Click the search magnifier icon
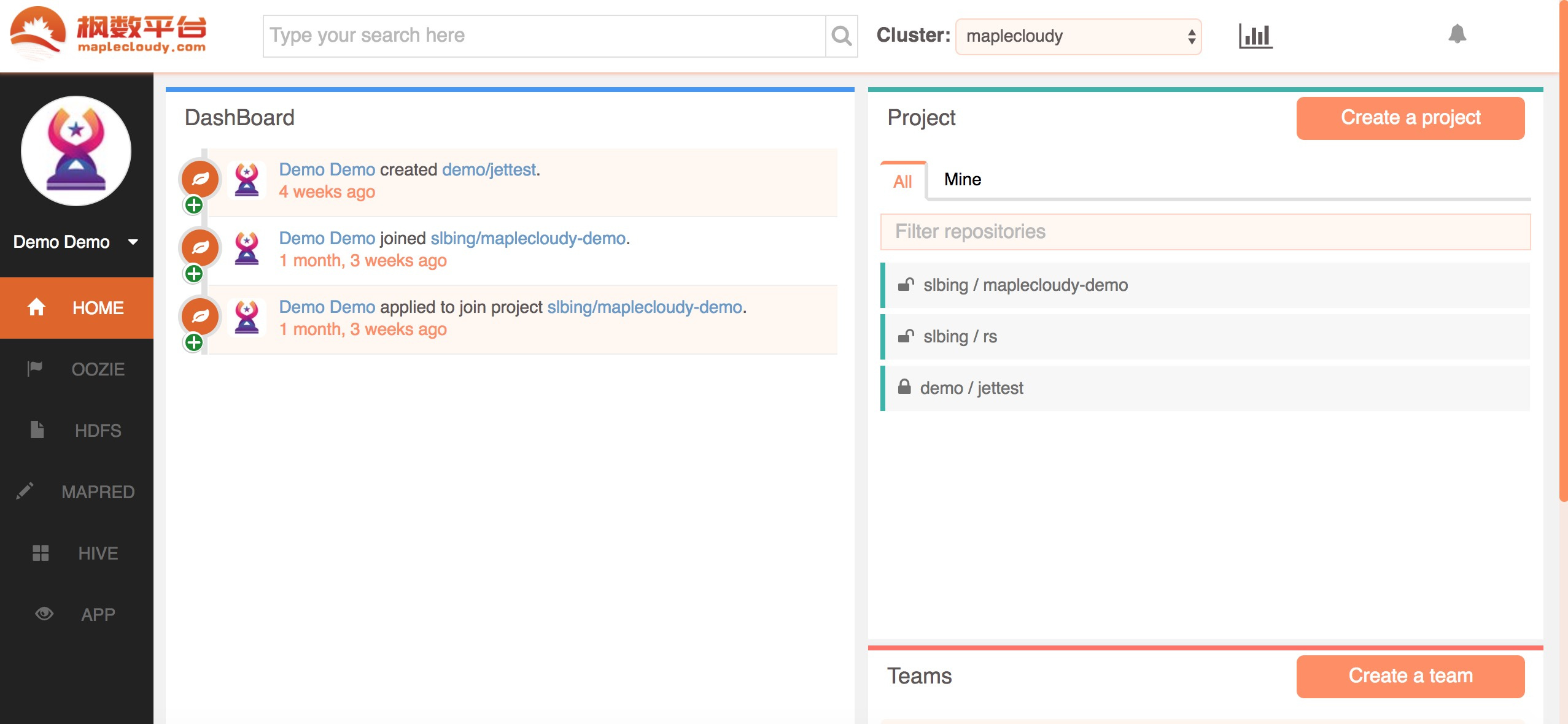Screen dimensions: 1568x724 pyautogui.click(x=841, y=36)
